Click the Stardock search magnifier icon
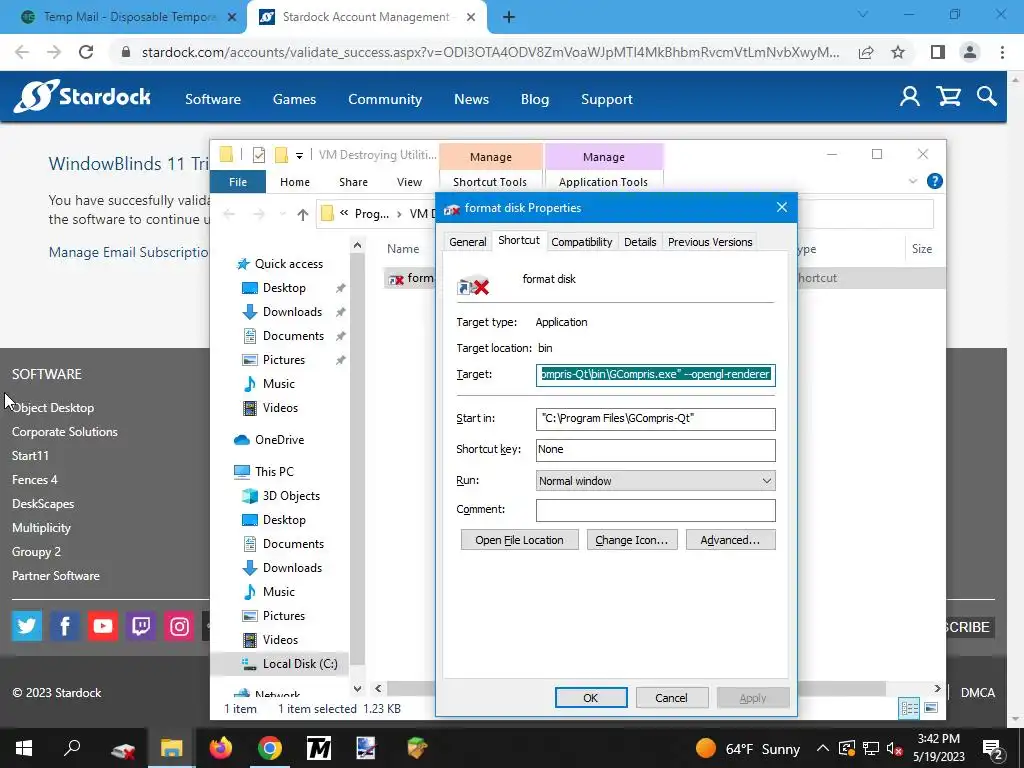1024x768 pixels. [987, 97]
